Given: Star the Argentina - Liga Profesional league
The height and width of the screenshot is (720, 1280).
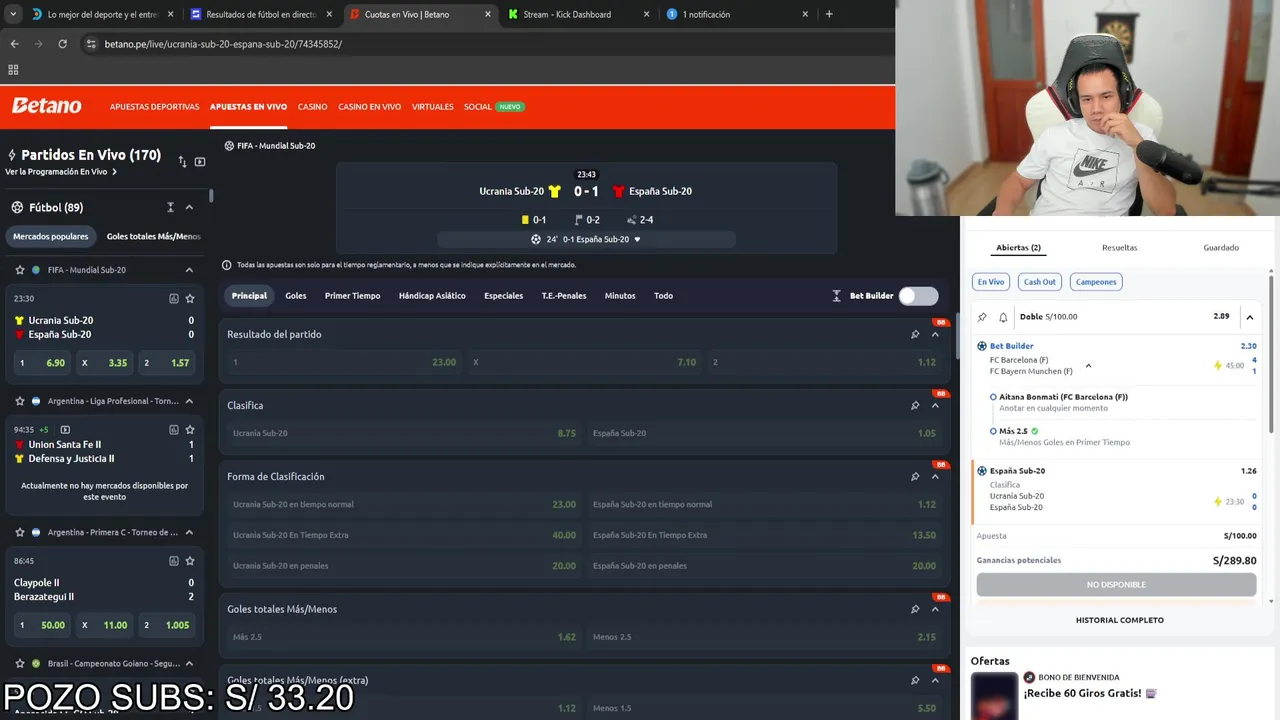Looking at the screenshot, I should pyautogui.click(x=20, y=401).
